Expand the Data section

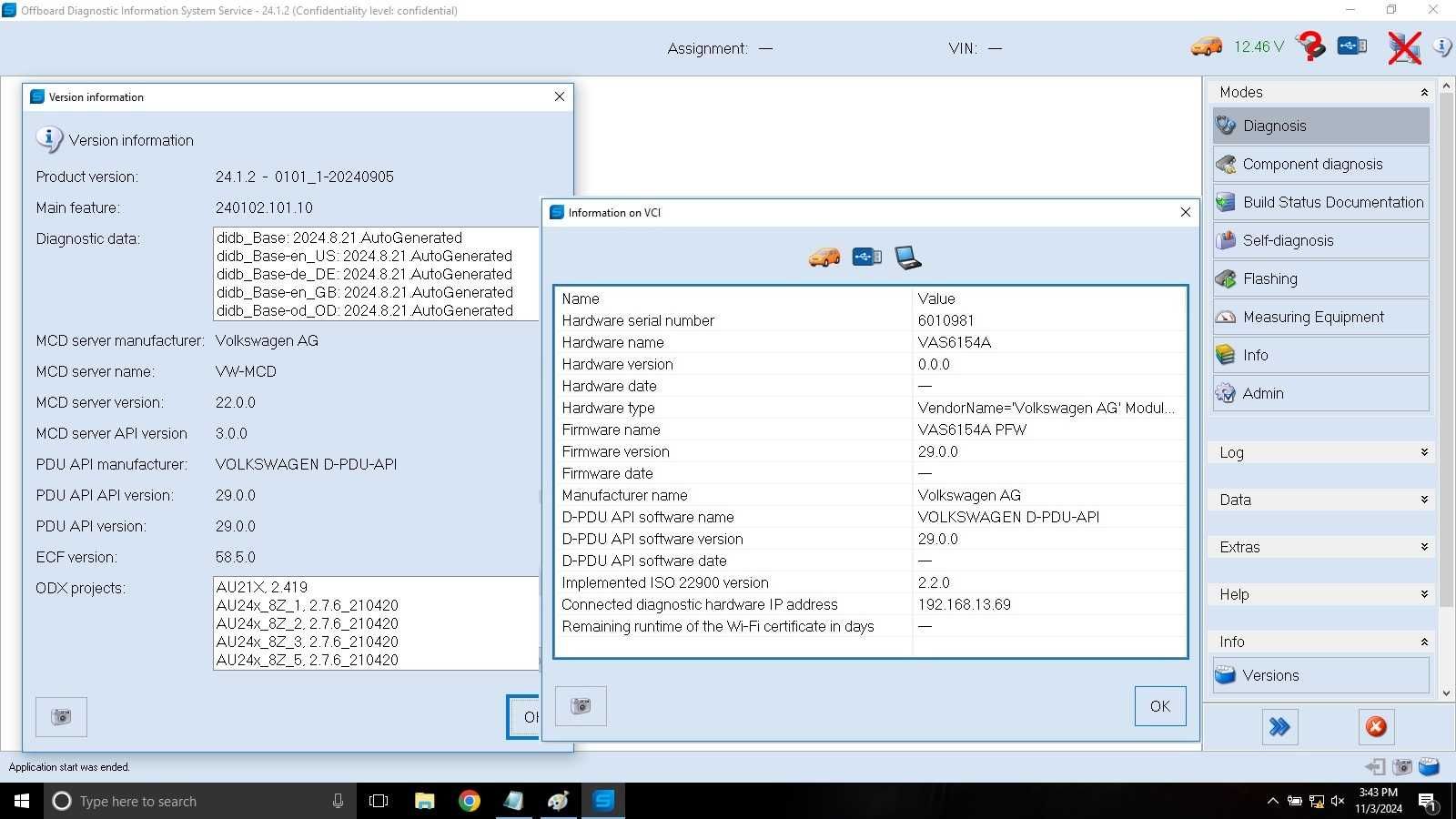pyautogui.click(x=1320, y=500)
